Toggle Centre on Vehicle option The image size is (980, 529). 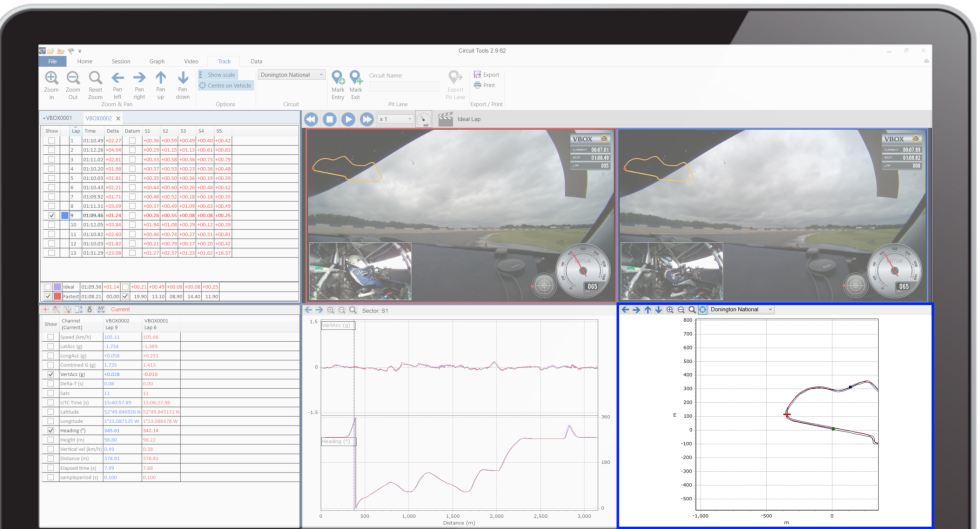tap(226, 86)
